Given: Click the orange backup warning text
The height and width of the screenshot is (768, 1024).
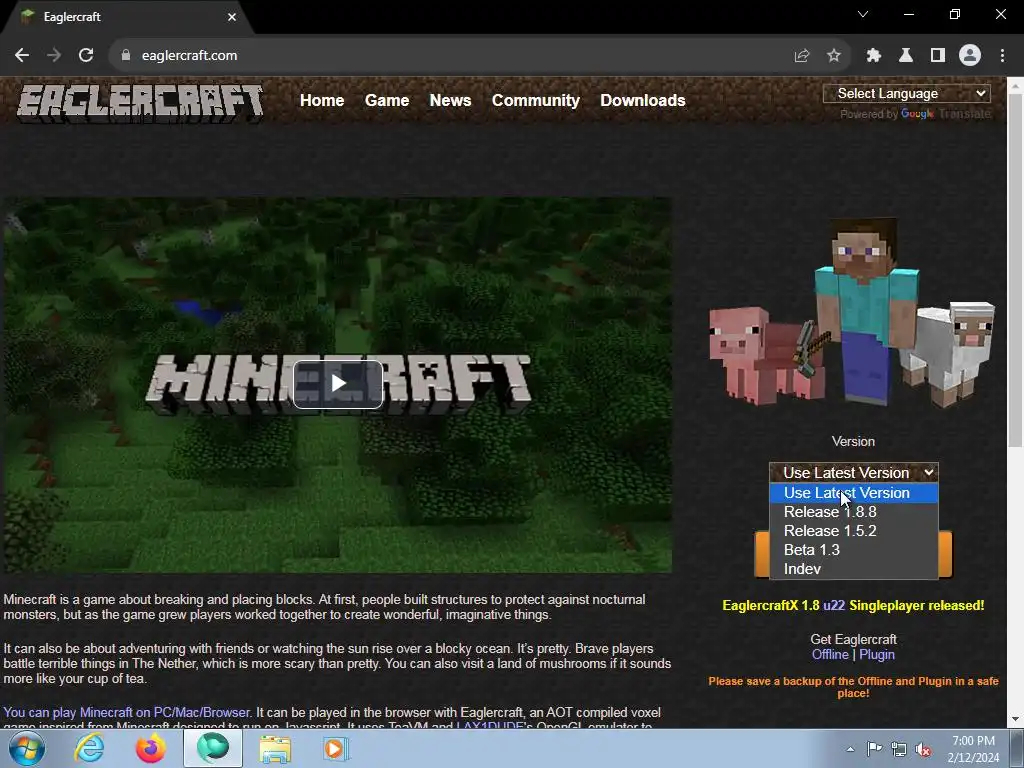Looking at the screenshot, I should [853, 687].
